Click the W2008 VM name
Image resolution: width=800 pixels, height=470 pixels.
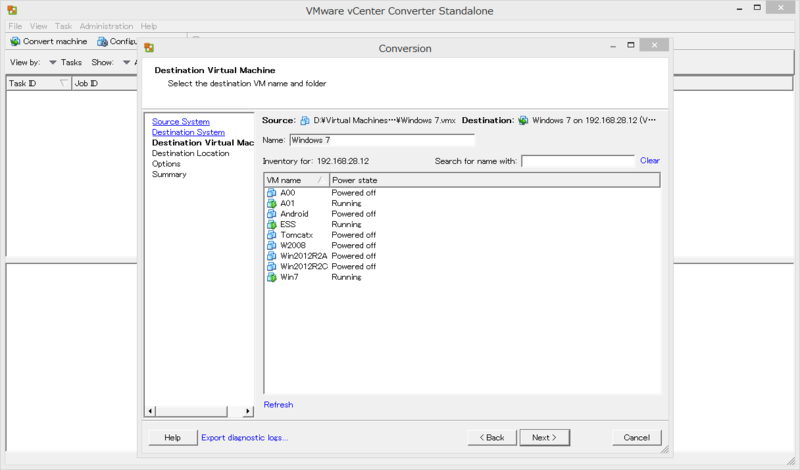pyautogui.click(x=293, y=245)
